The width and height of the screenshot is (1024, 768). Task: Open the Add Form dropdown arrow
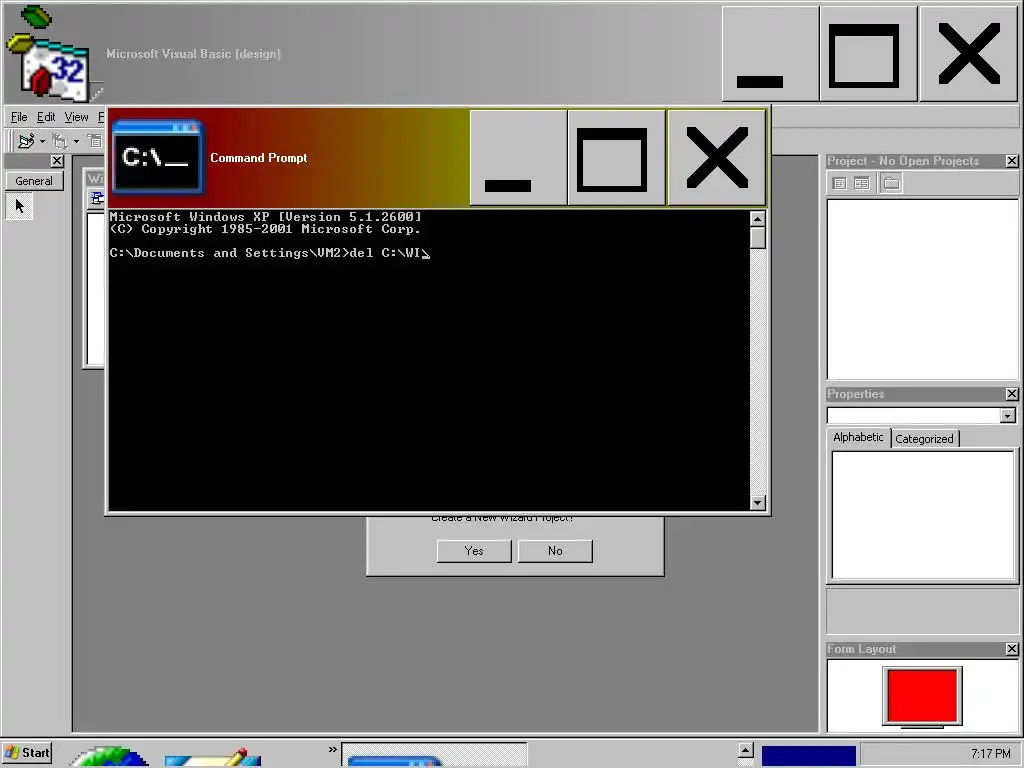click(x=76, y=141)
